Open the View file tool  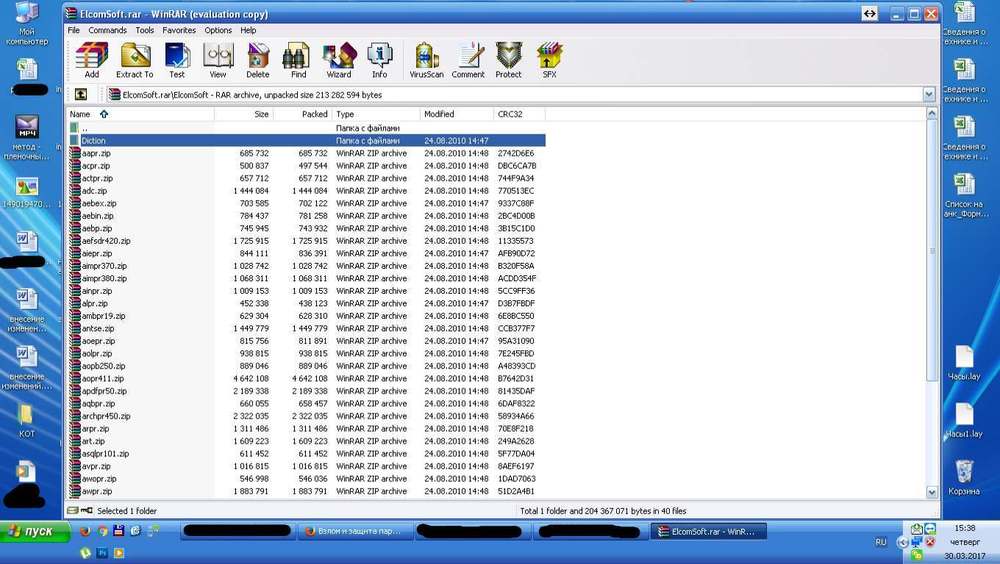pos(217,58)
